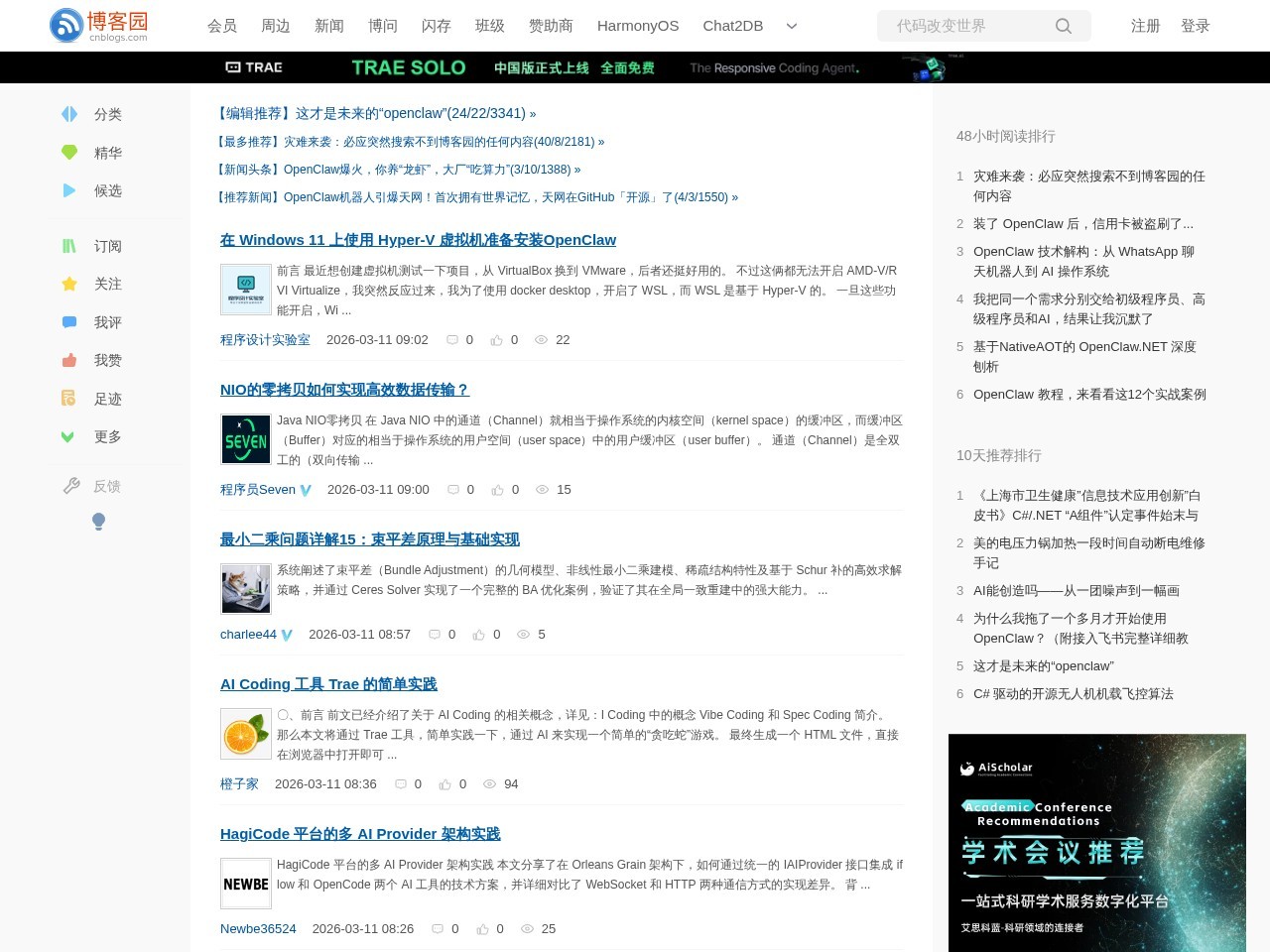Like the Hyper-V OpenClaw post
Screen dimensions: 1270x952
(x=496, y=340)
